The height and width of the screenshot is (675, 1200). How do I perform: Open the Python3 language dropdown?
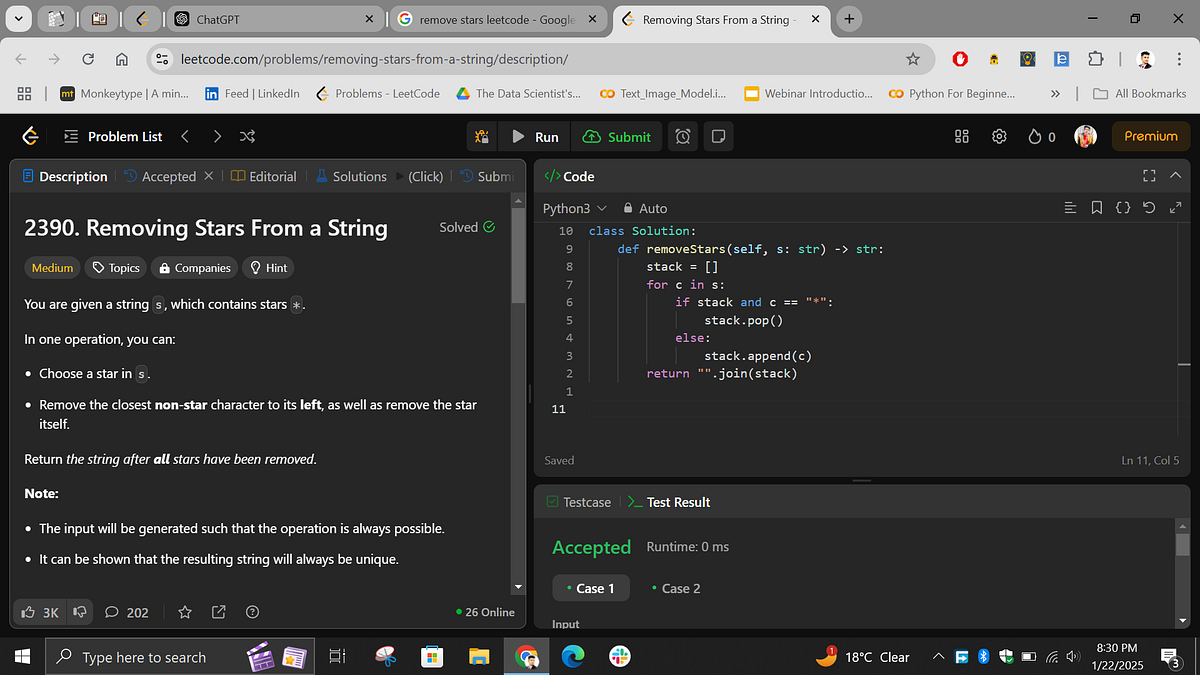coord(573,208)
